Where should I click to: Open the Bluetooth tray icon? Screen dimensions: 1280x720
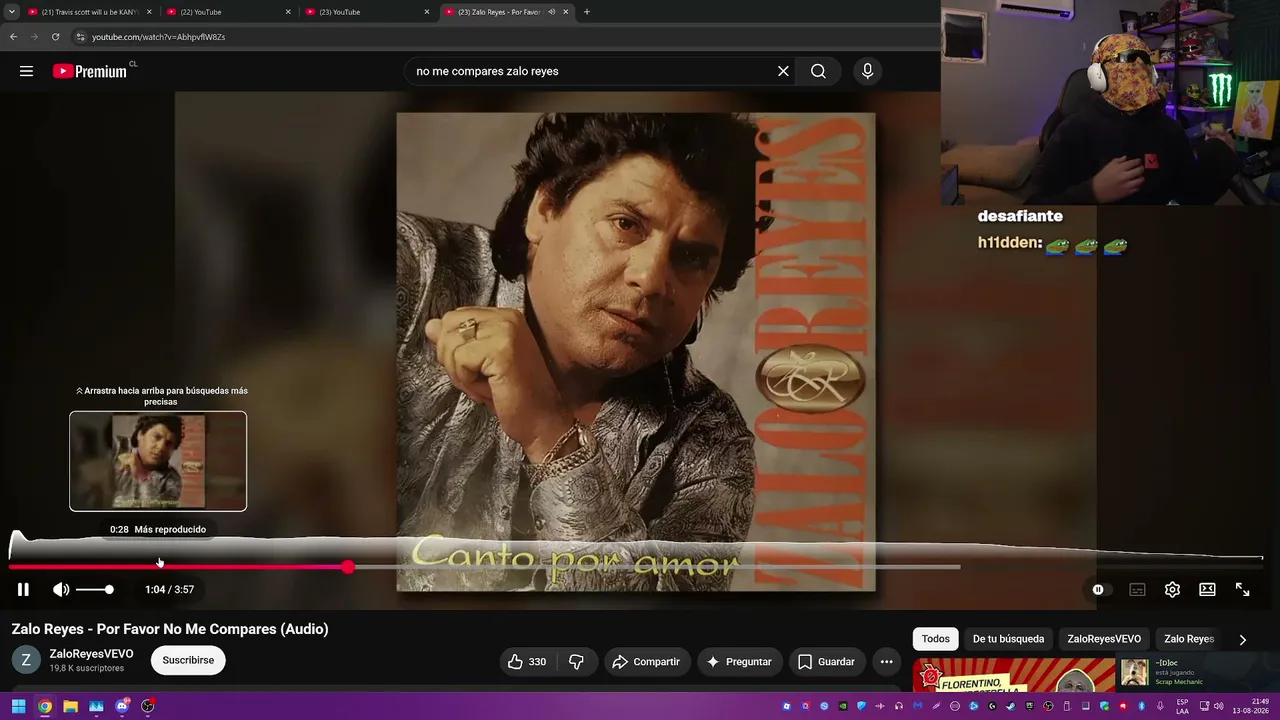click(x=1141, y=706)
